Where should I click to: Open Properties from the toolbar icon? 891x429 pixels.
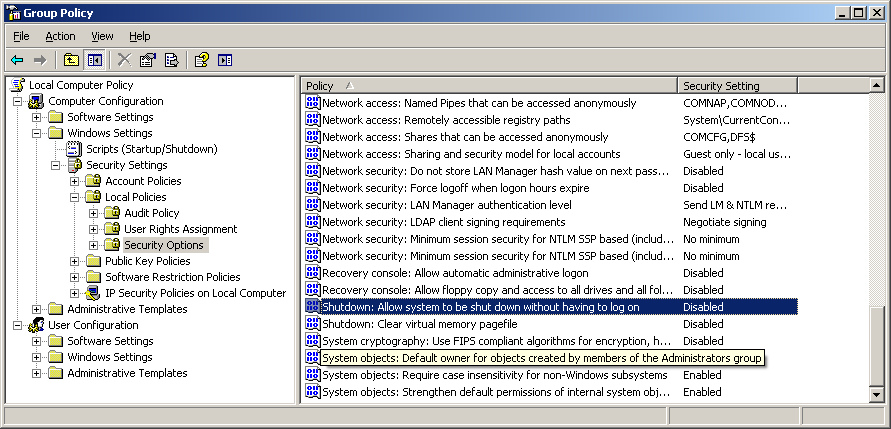[x=148, y=60]
